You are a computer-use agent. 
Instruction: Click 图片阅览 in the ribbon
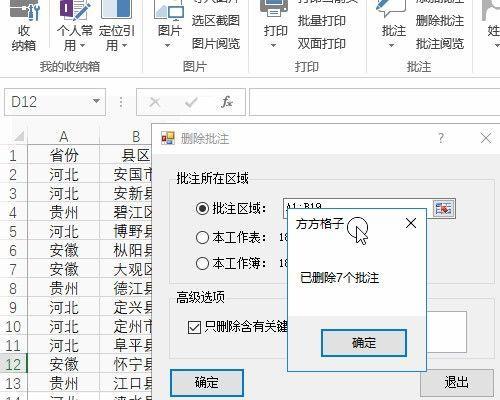pos(216,43)
